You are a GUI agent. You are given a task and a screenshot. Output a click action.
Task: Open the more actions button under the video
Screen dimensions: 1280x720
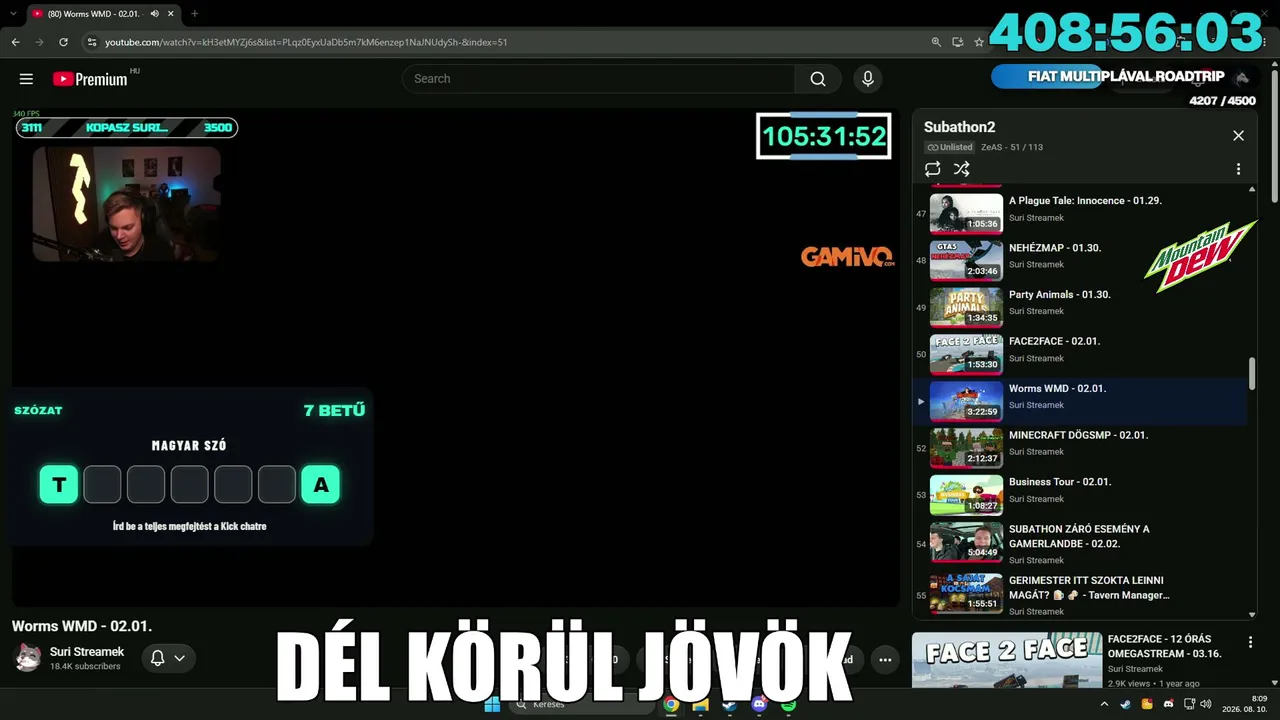pos(884,659)
